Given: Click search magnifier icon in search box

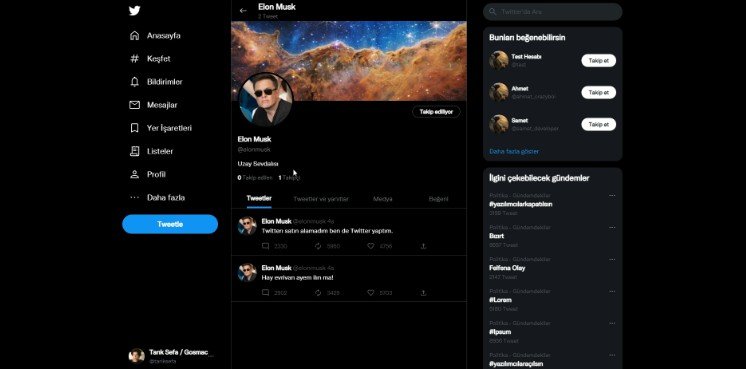Looking at the screenshot, I should pos(493,11).
